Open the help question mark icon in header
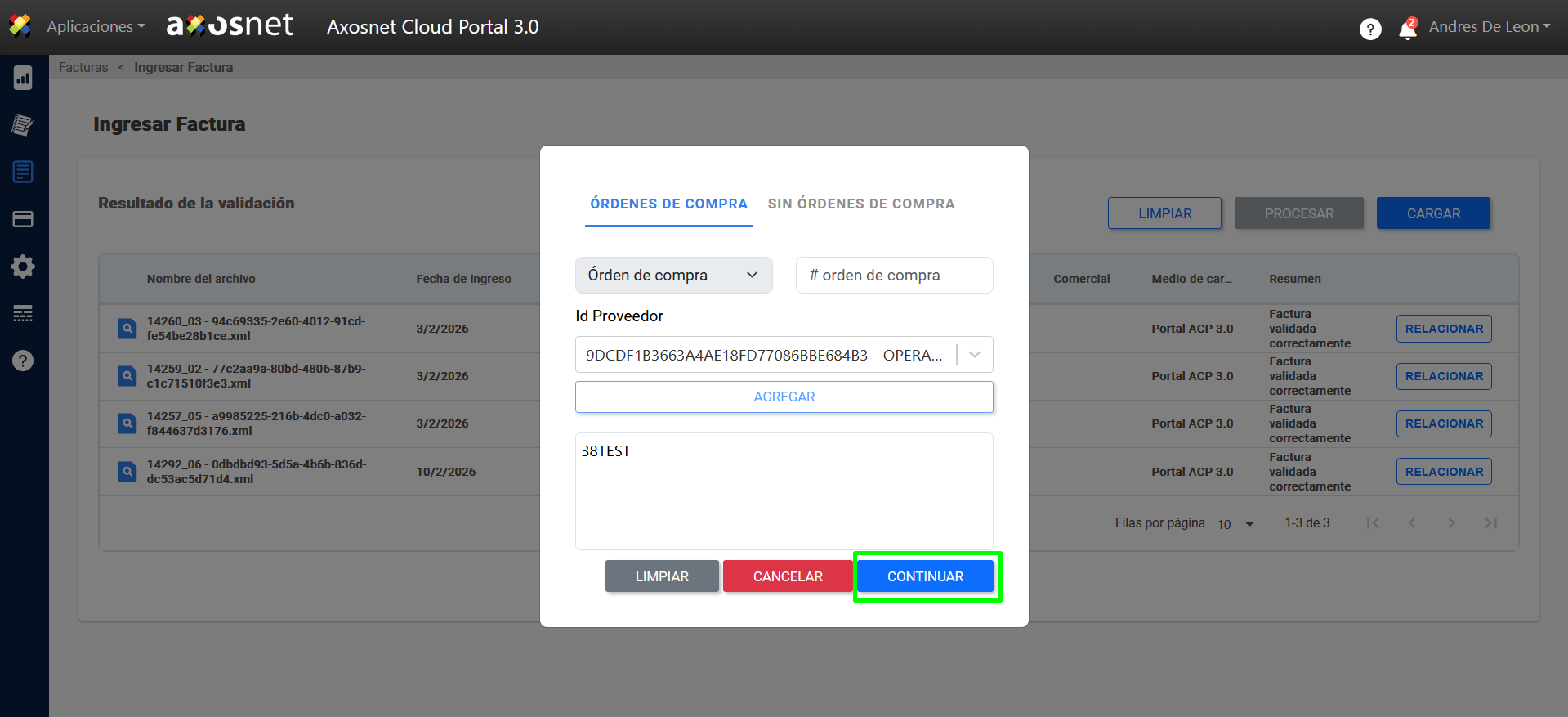The height and width of the screenshot is (717, 1568). coord(1370,29)
